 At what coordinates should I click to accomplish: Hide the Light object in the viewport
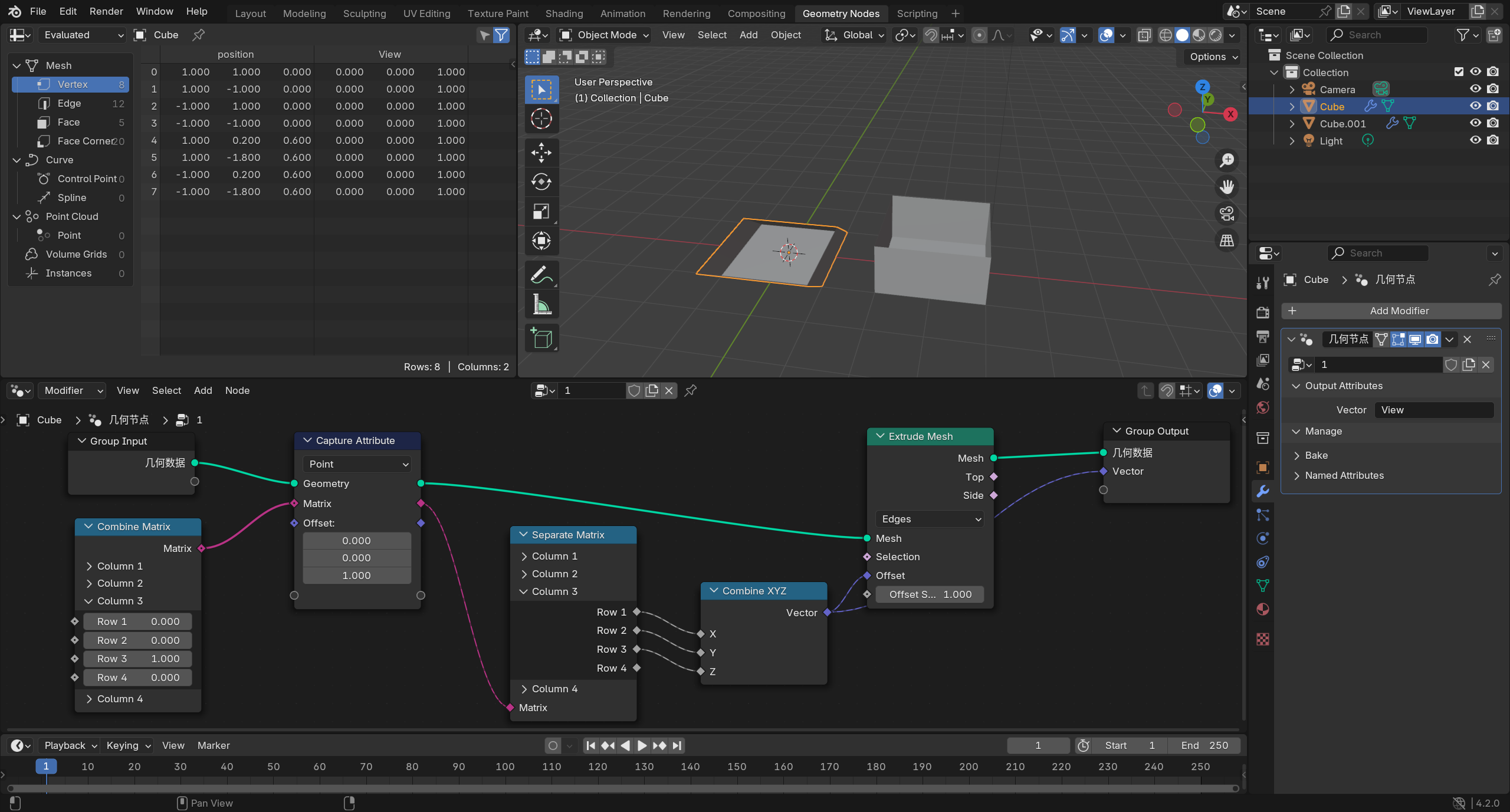(x=1475, y=140)
